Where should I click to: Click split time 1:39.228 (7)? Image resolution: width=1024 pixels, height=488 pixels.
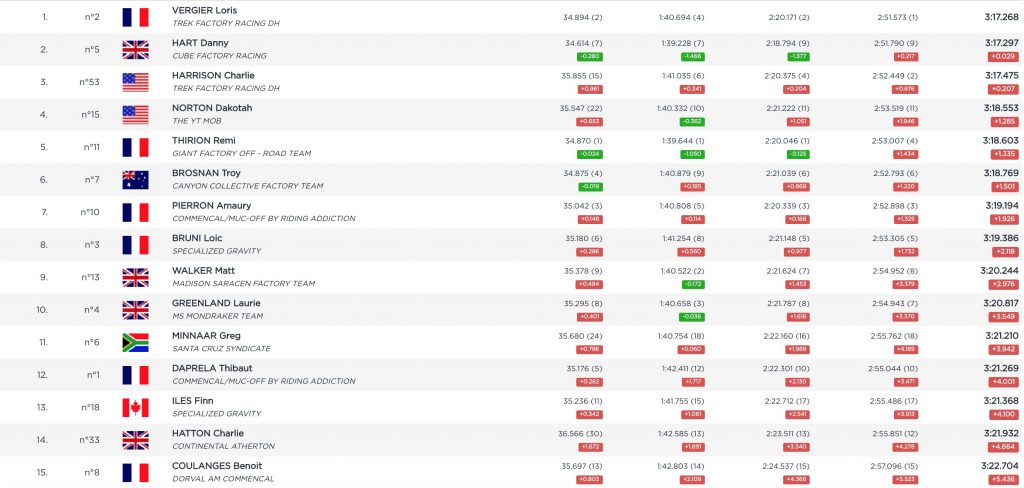coord(682,43)
